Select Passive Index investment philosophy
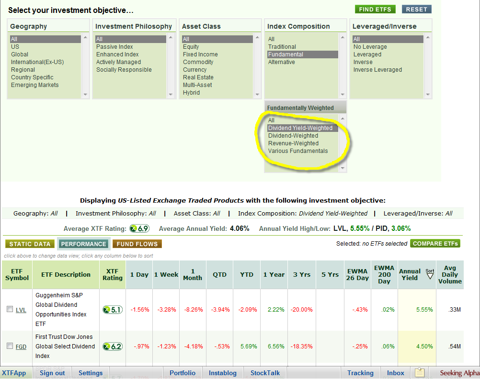 click(x=114, y=47)
